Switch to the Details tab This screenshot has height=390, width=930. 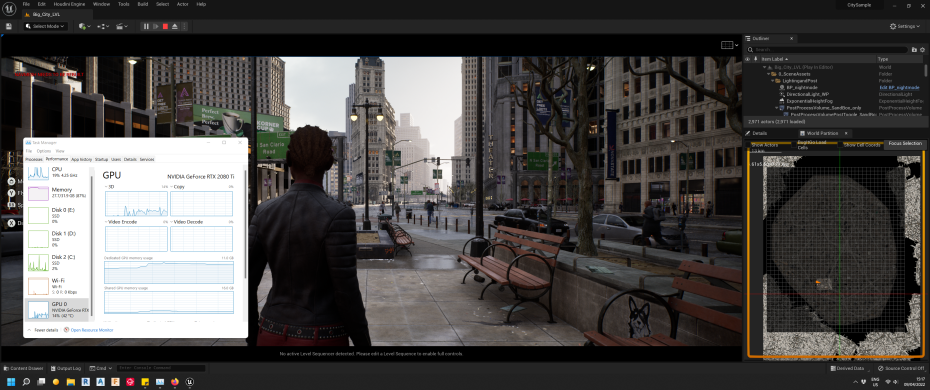coord(756,133)
